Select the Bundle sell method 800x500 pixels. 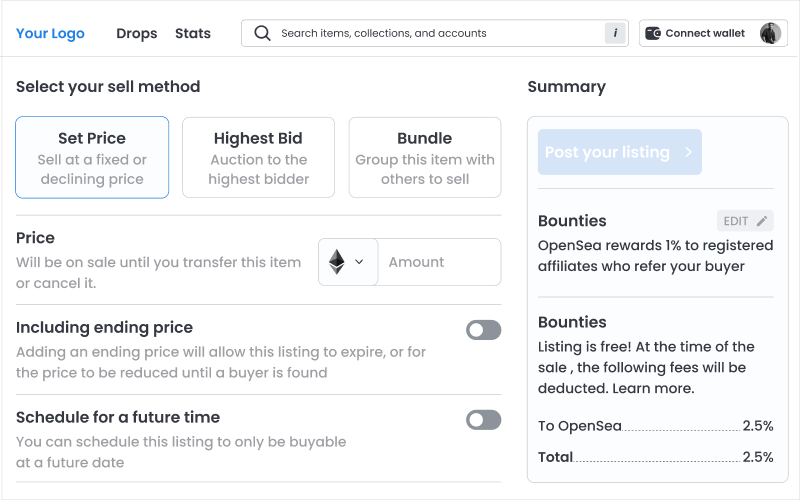tap(425, 157)
